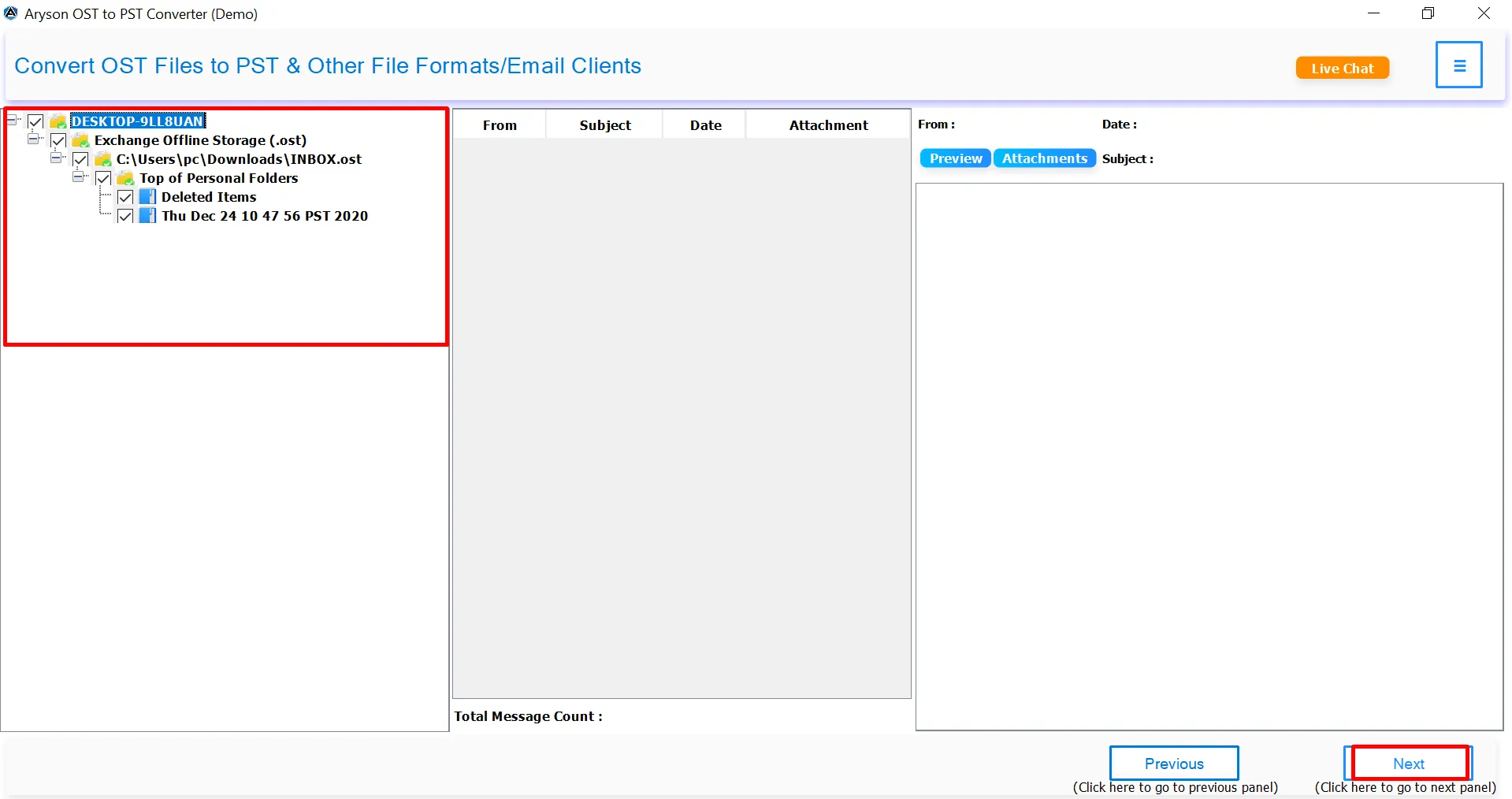This screenshot has height=799, width=1512.
Task: Close the Aryson OST to PST Converter
Action: click(1484, 13)
